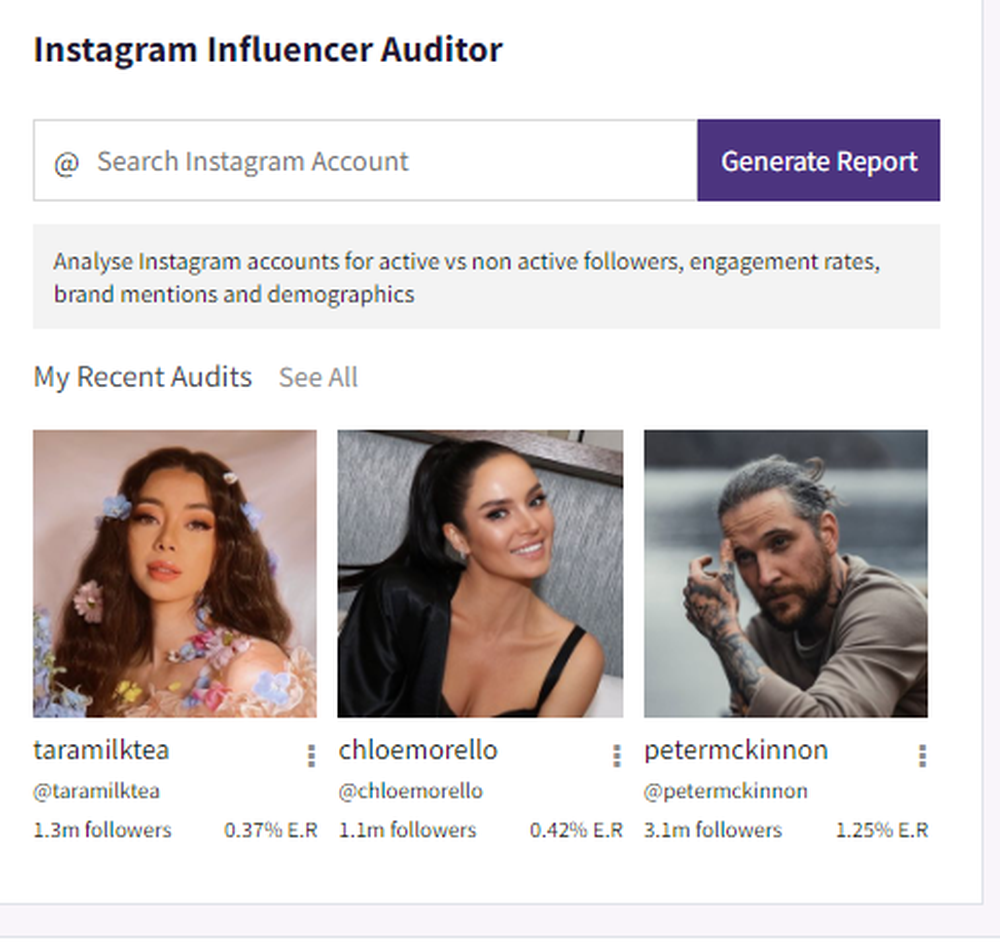The image size is (1000, 946).
Task: Open the three-dot menu for chloemorello
Action: (617, 756)
